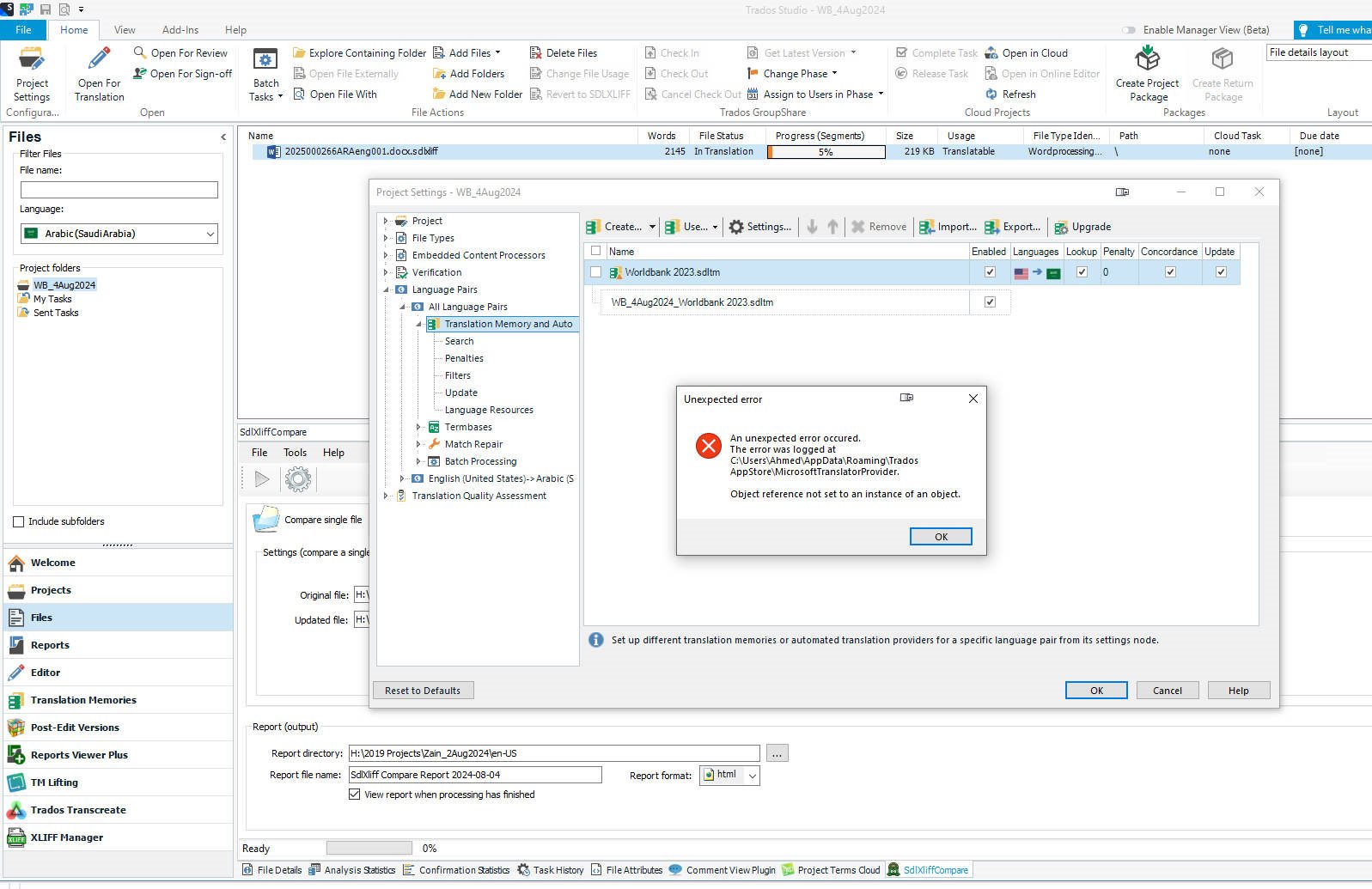Click OK in the error dialog
The height and width of the screenshot is (889, 1372).
(941, 537)
